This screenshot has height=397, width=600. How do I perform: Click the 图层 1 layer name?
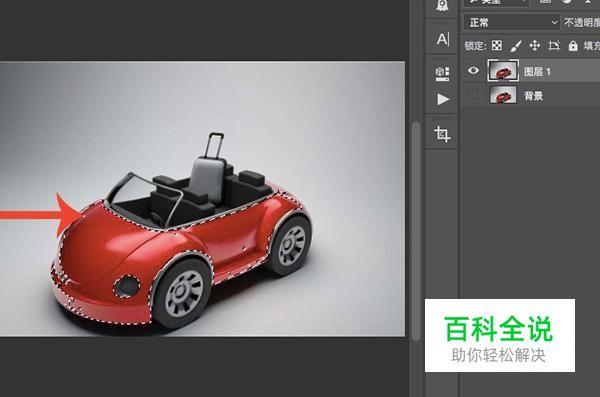coord(537,72)
